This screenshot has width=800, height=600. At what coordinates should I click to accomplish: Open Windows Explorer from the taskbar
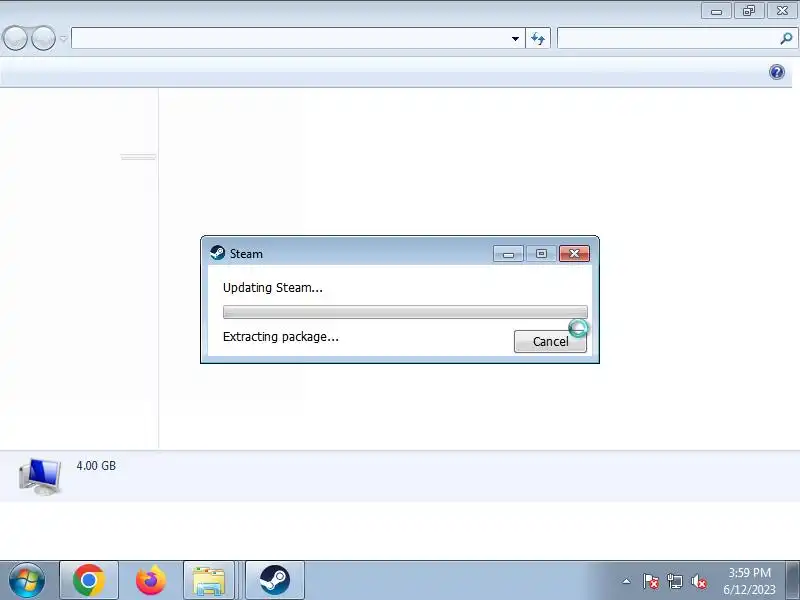point(209,580)
